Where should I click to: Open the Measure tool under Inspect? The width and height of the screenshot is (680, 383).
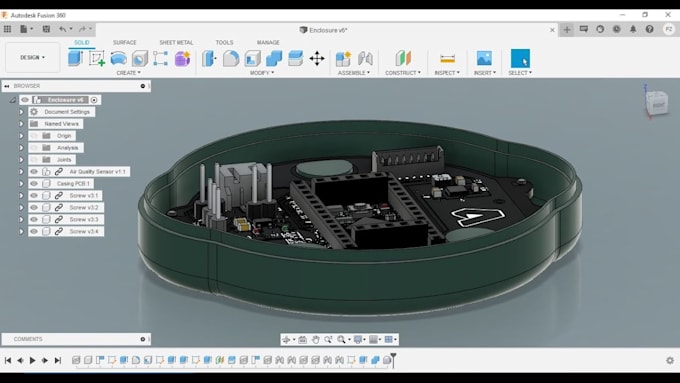coord(447,58)
